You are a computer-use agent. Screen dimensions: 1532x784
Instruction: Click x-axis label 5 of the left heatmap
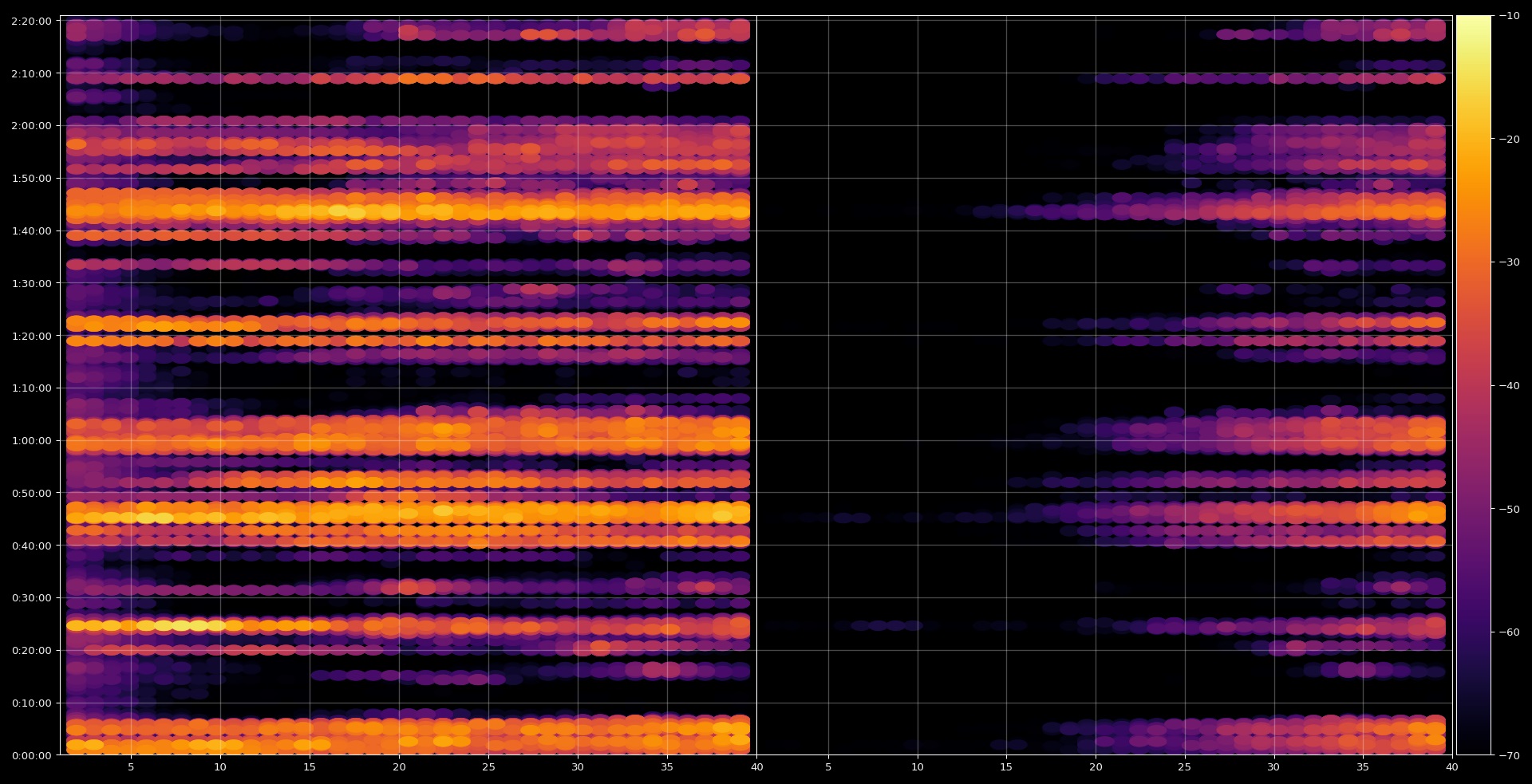click(x=131, y=767)
